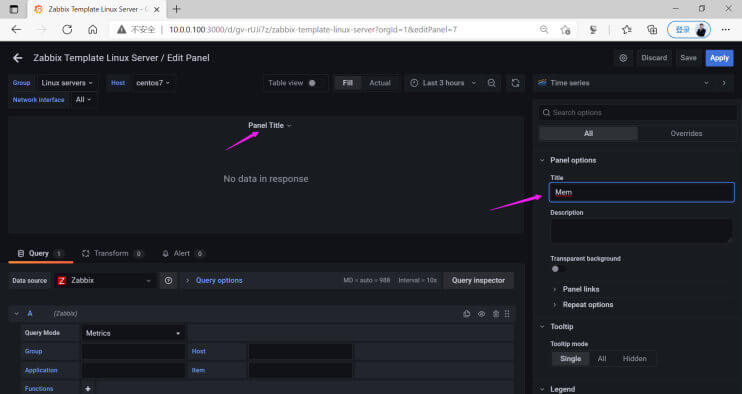This screenshot has height=394, width=742.
Task: Go to the browser home page
Action: coord(93,29)
